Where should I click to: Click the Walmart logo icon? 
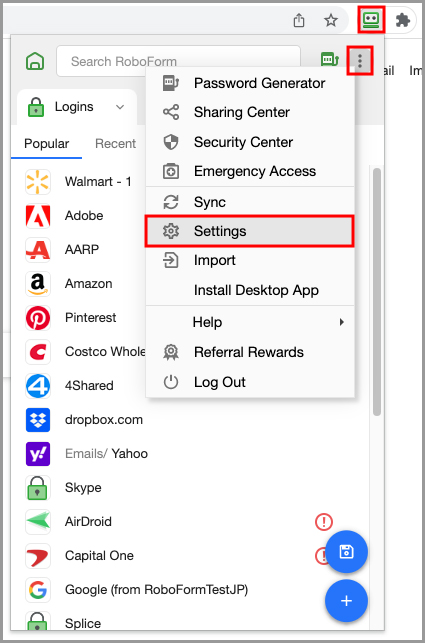point(38,182)
